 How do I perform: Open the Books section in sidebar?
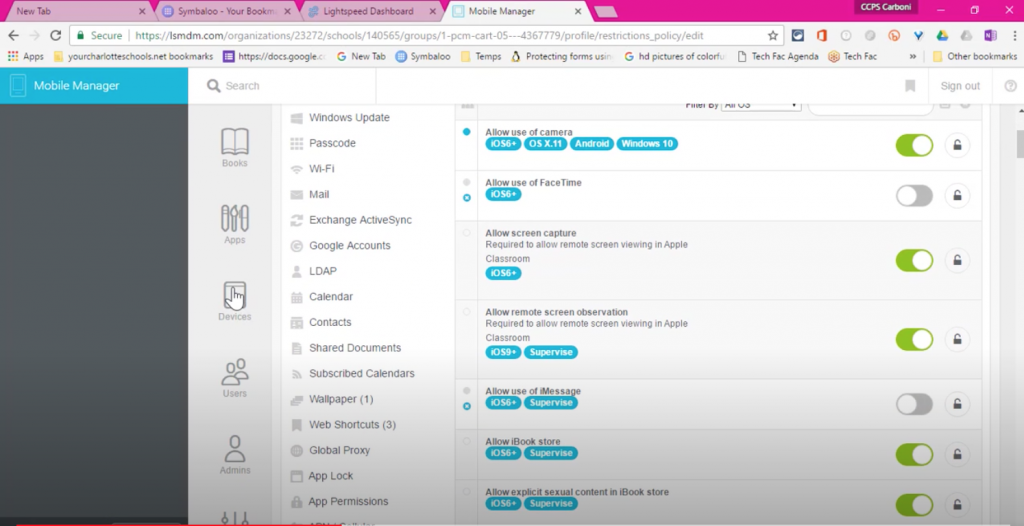234,148
